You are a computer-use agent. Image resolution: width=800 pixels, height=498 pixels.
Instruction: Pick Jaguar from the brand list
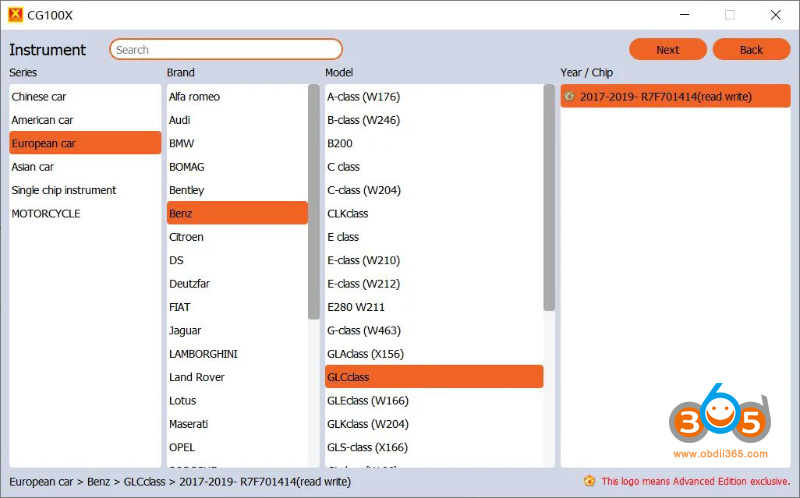(x=237, y=330)
